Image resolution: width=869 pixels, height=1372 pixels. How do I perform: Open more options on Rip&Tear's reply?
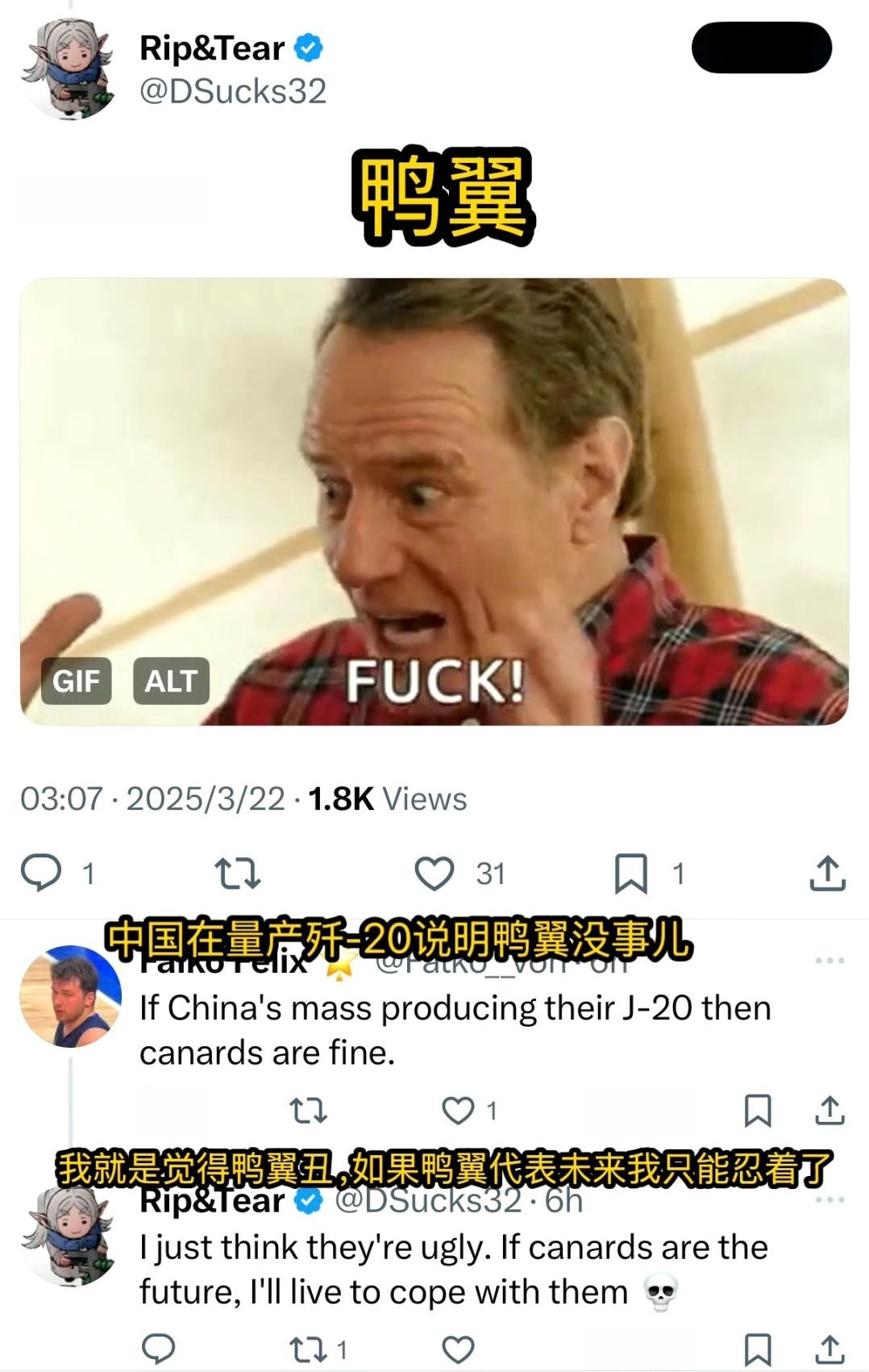tap(829, 1200)
